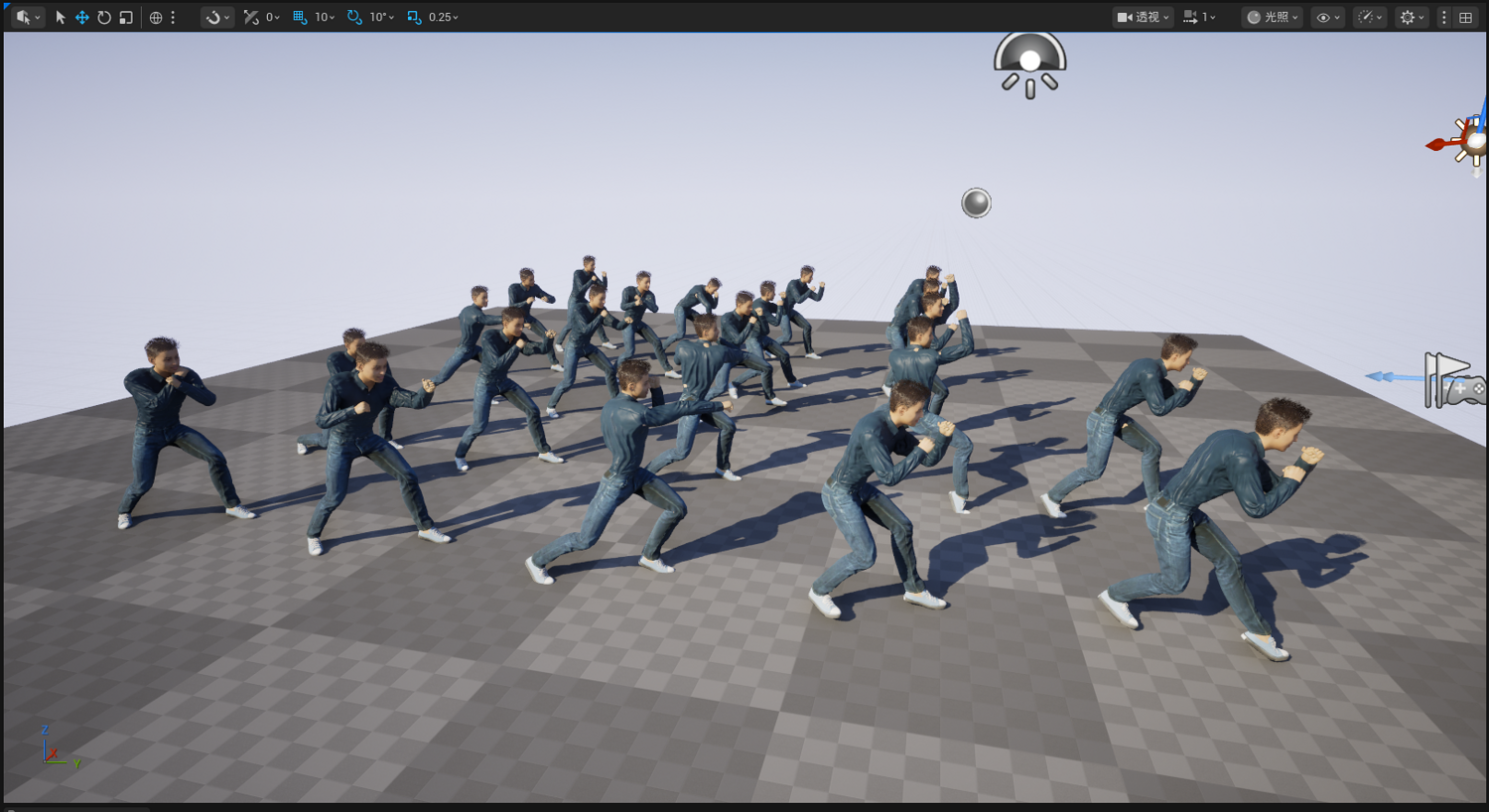This screenshot has height=812, width=1489.
Task: Open the 10° rotation snap angle dropdown
Action: [x=382, y=17]
